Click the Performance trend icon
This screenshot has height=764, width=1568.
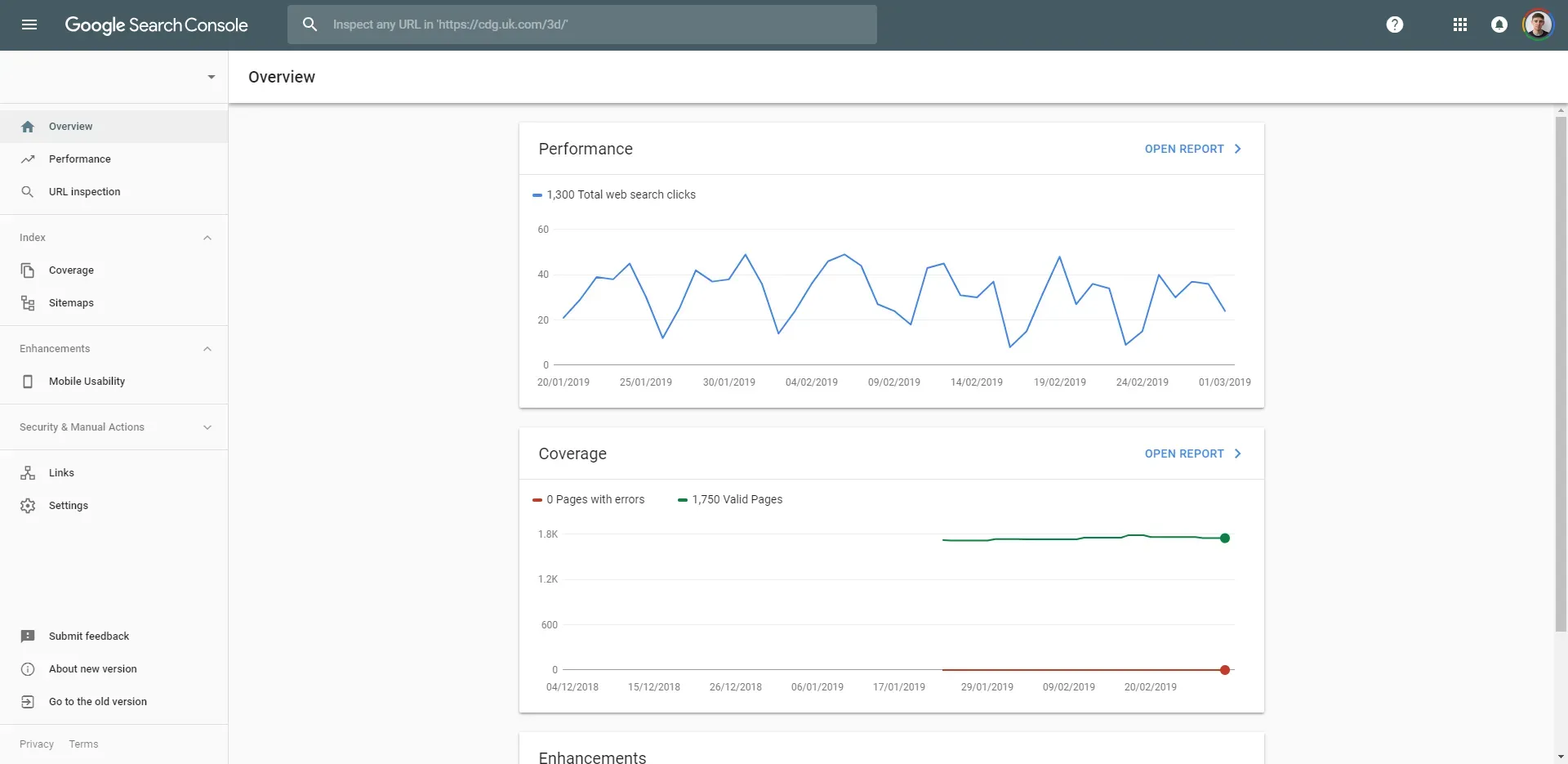[x=28, y=159]
